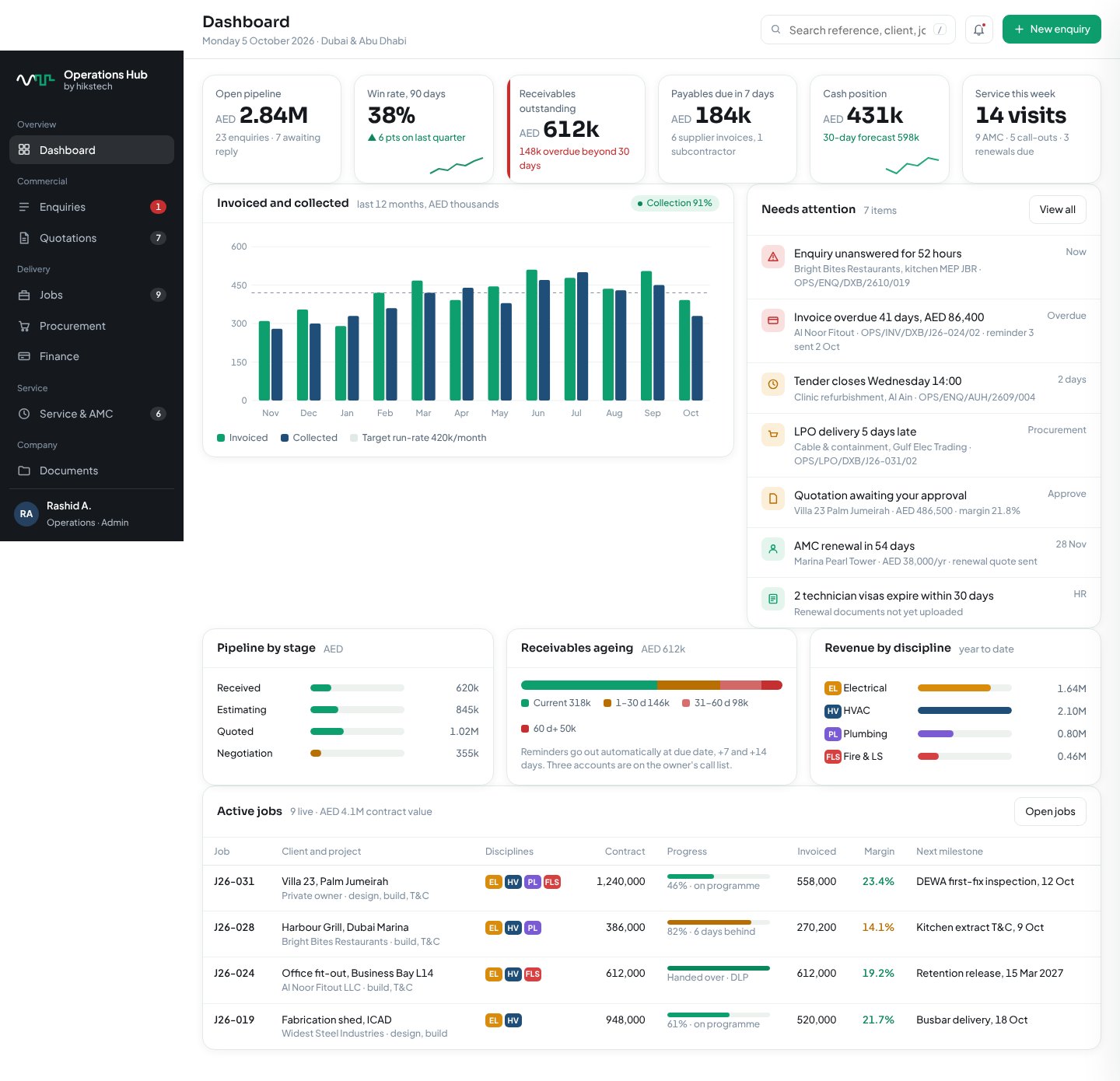Click the warning icon for unanswered enquiry

(x=773, y=257)
